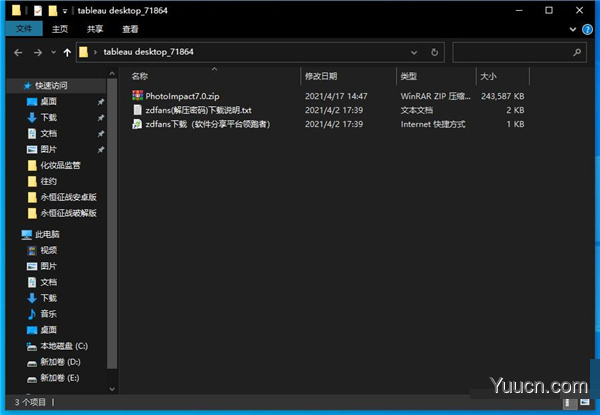Click the navigation pane scroll down arrow
The height and width of the screenshot is (415, 600).
tap(112, 389)
